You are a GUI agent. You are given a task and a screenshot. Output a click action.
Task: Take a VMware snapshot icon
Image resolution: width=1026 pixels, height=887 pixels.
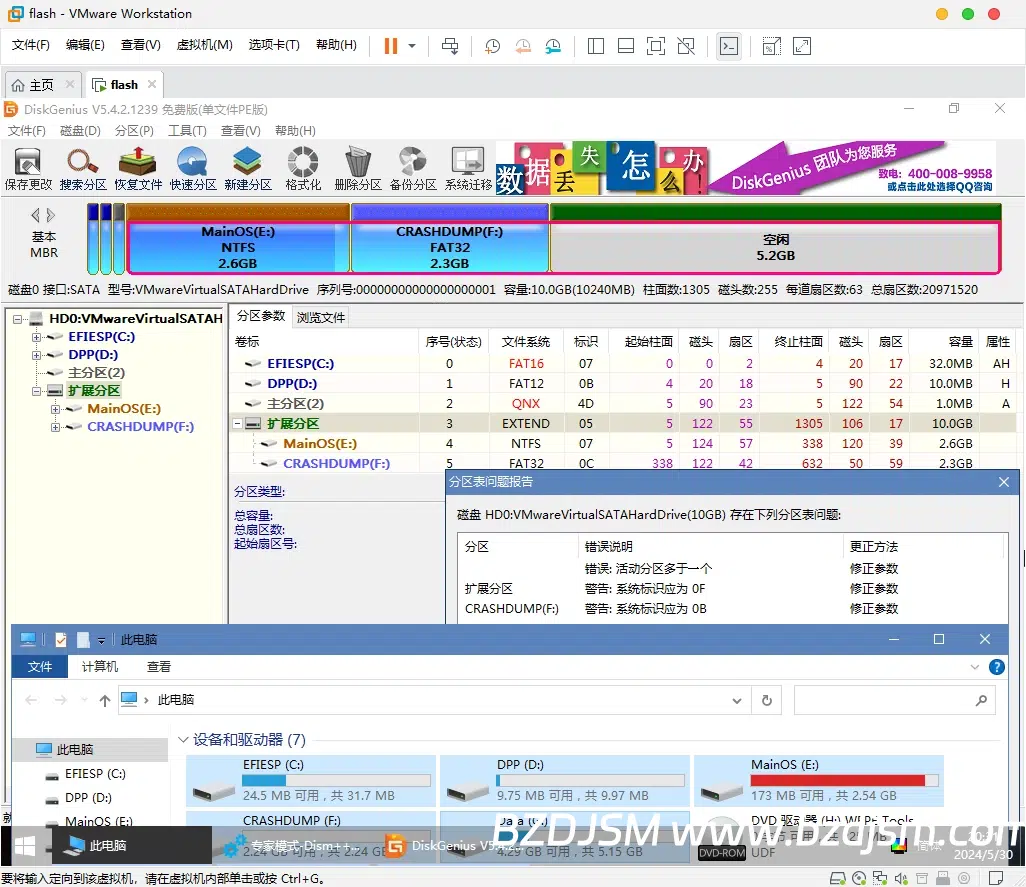(x=492, y=46)
